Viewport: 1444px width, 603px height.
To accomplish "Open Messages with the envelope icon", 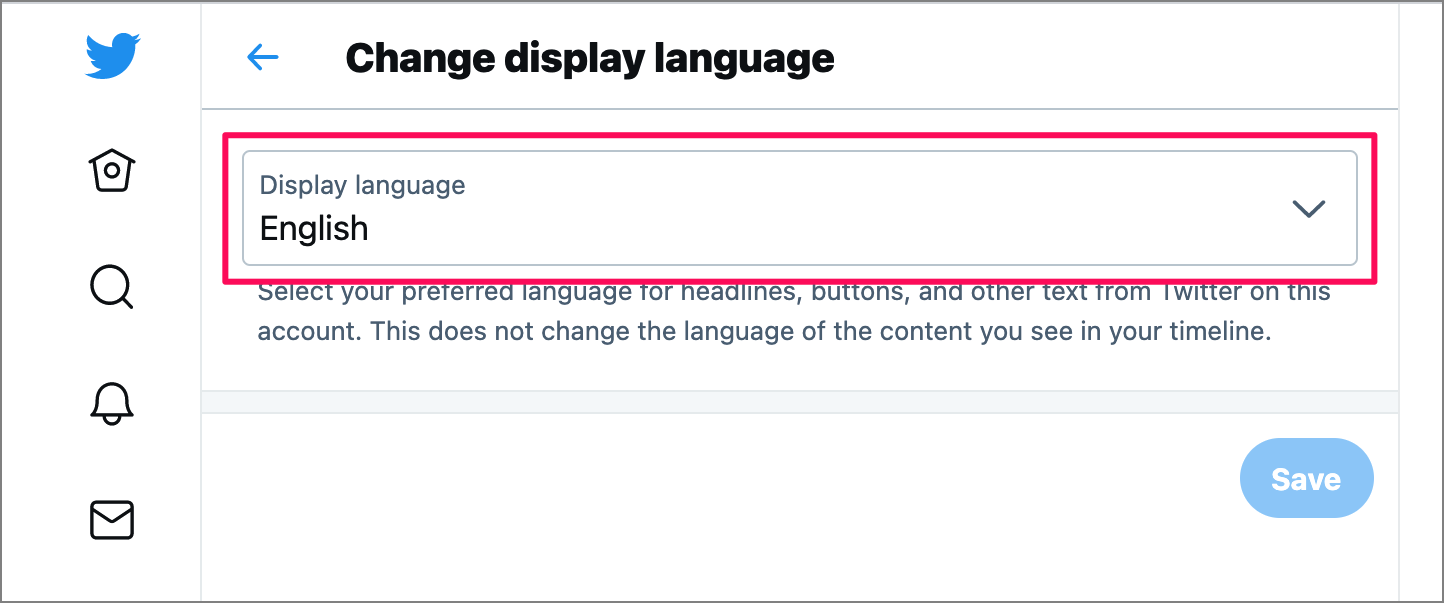I will tap(112, 520).
